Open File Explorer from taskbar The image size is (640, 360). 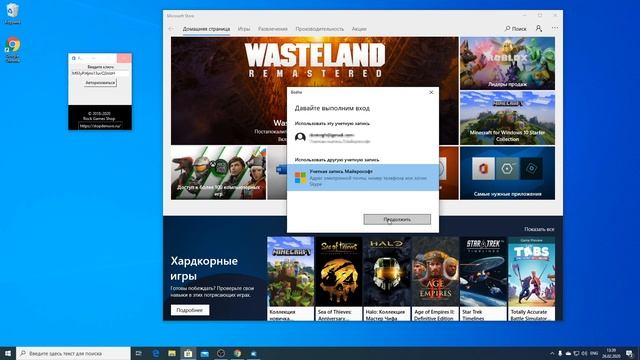pyautogui.click(x=172, y=353)
